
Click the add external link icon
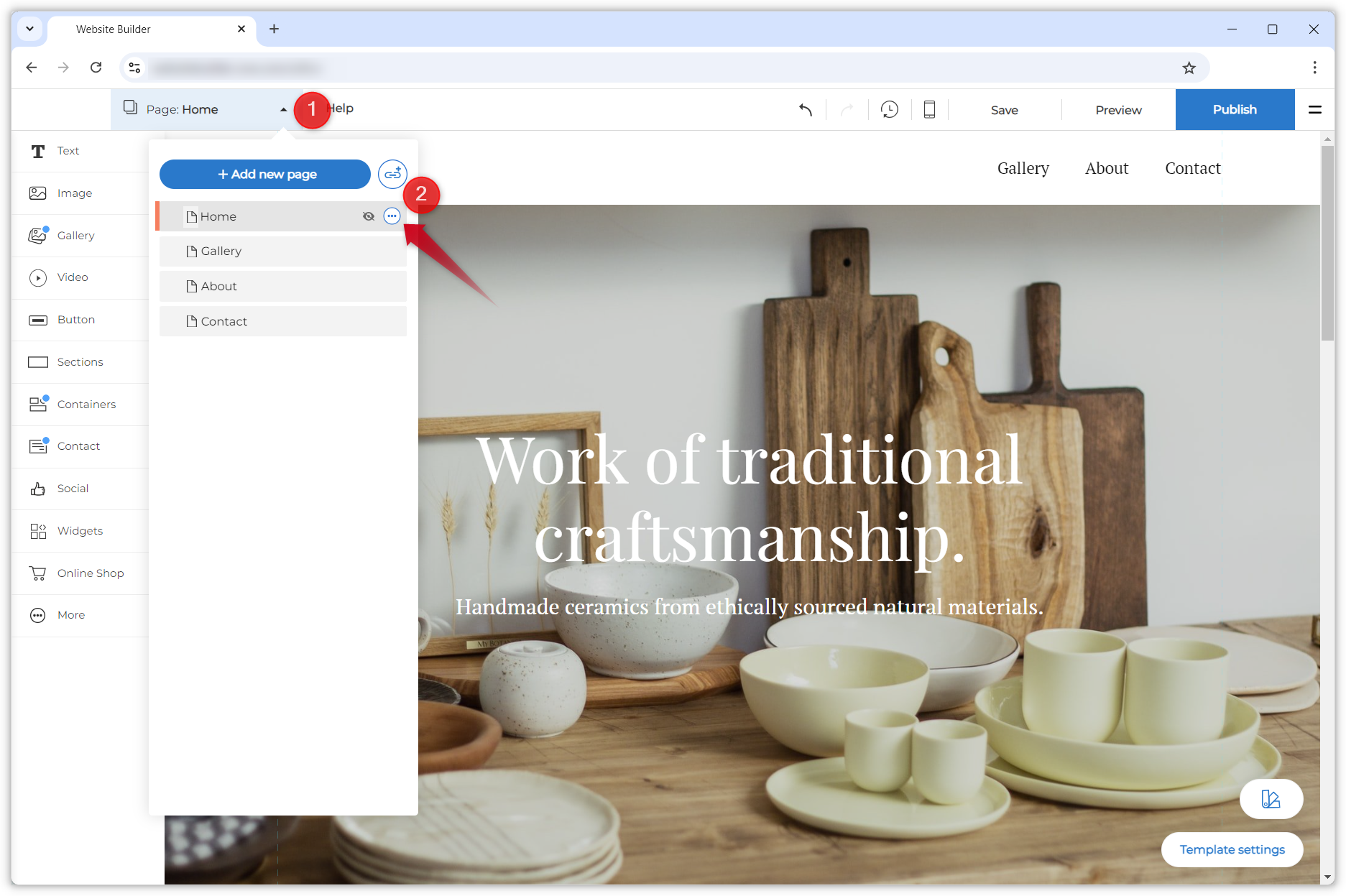point(392,175)
